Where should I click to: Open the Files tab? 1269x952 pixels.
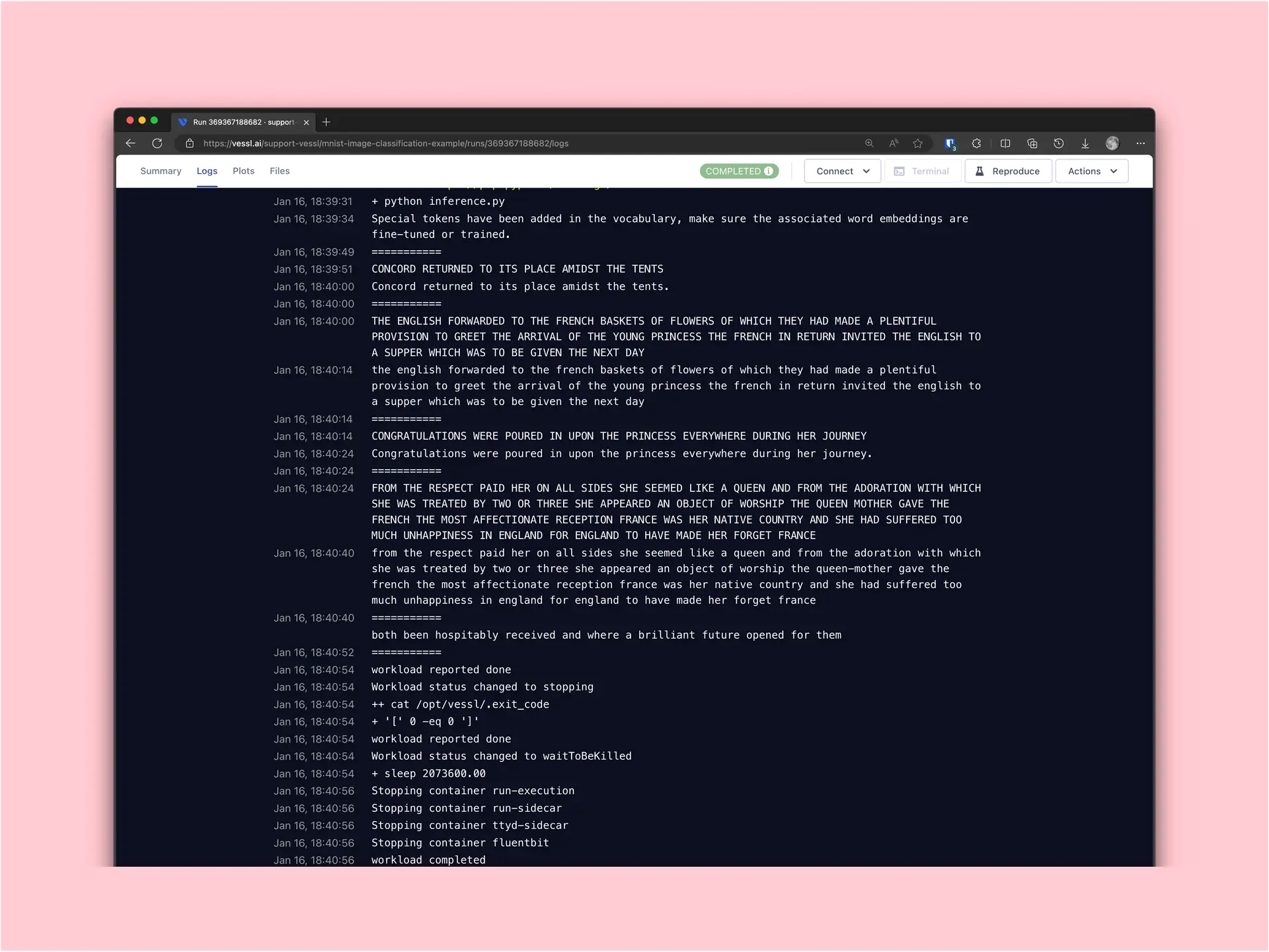click(280, 171)
